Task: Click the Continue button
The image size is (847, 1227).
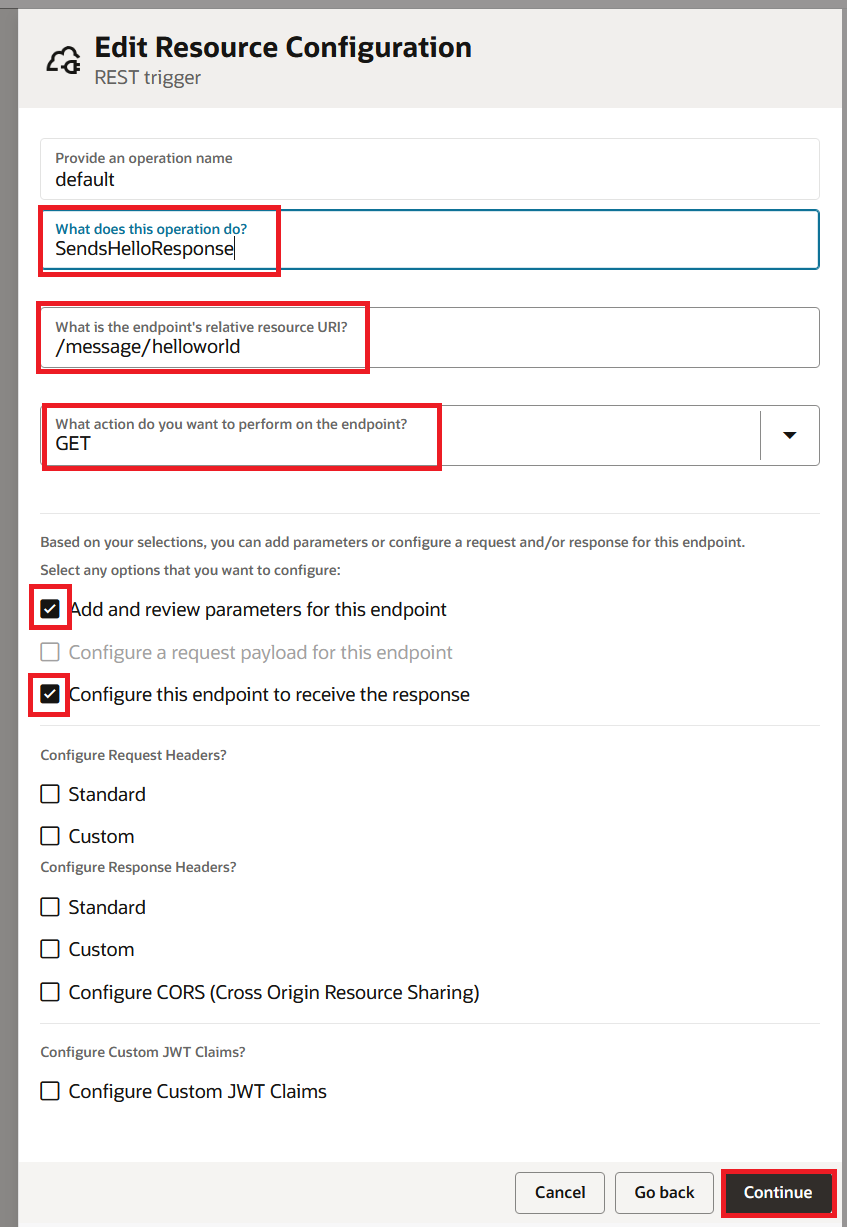Action: tap(777, 1192)
